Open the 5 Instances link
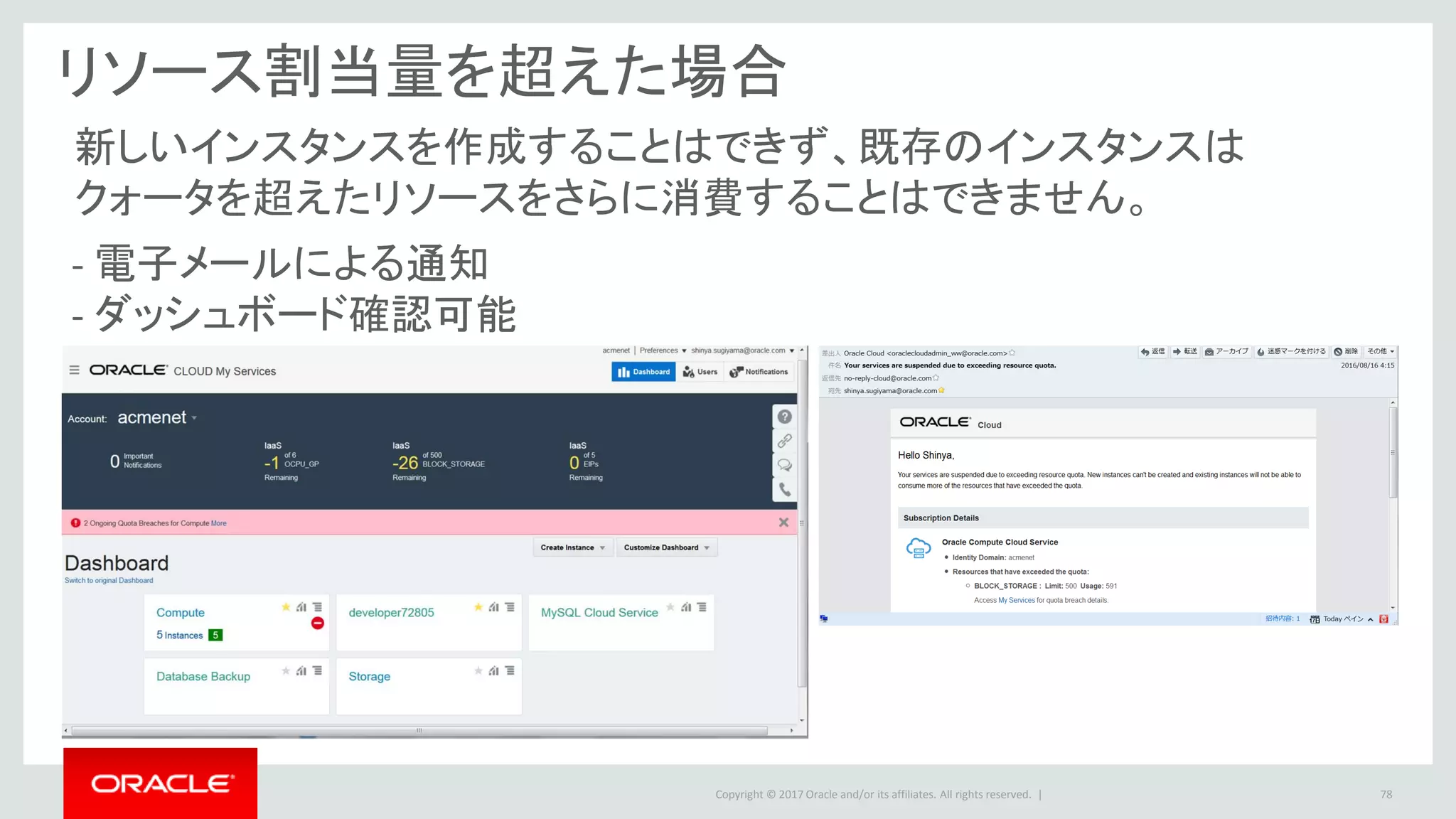This screenshot has width=1456, height=819. click(179, 635)
